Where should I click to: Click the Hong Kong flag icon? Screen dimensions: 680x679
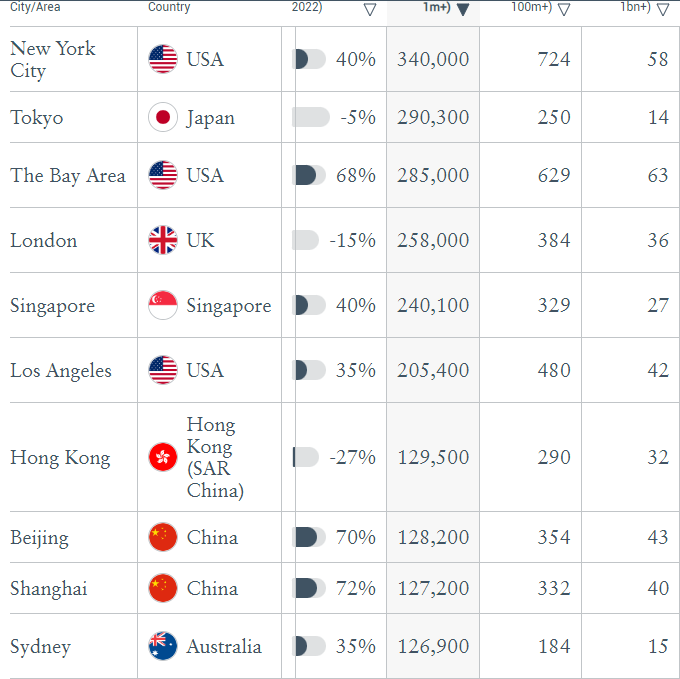(x=163, y=457)
